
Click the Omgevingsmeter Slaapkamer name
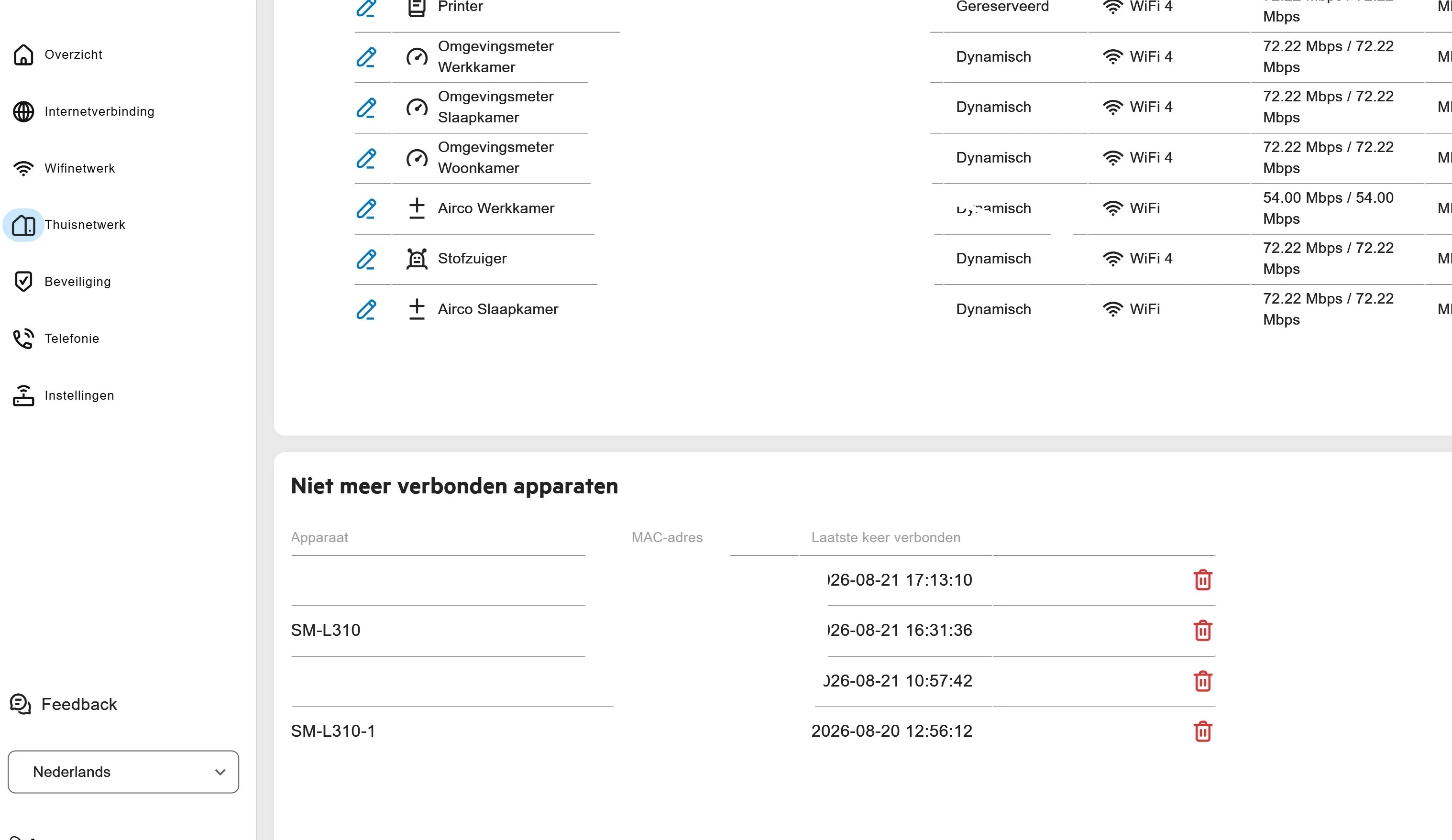click(495, 107)
